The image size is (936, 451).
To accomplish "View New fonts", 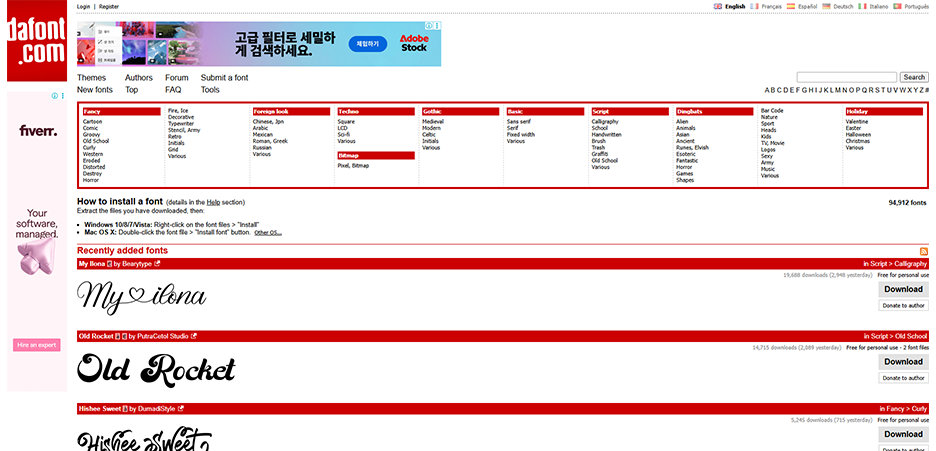I will point(95,90).
